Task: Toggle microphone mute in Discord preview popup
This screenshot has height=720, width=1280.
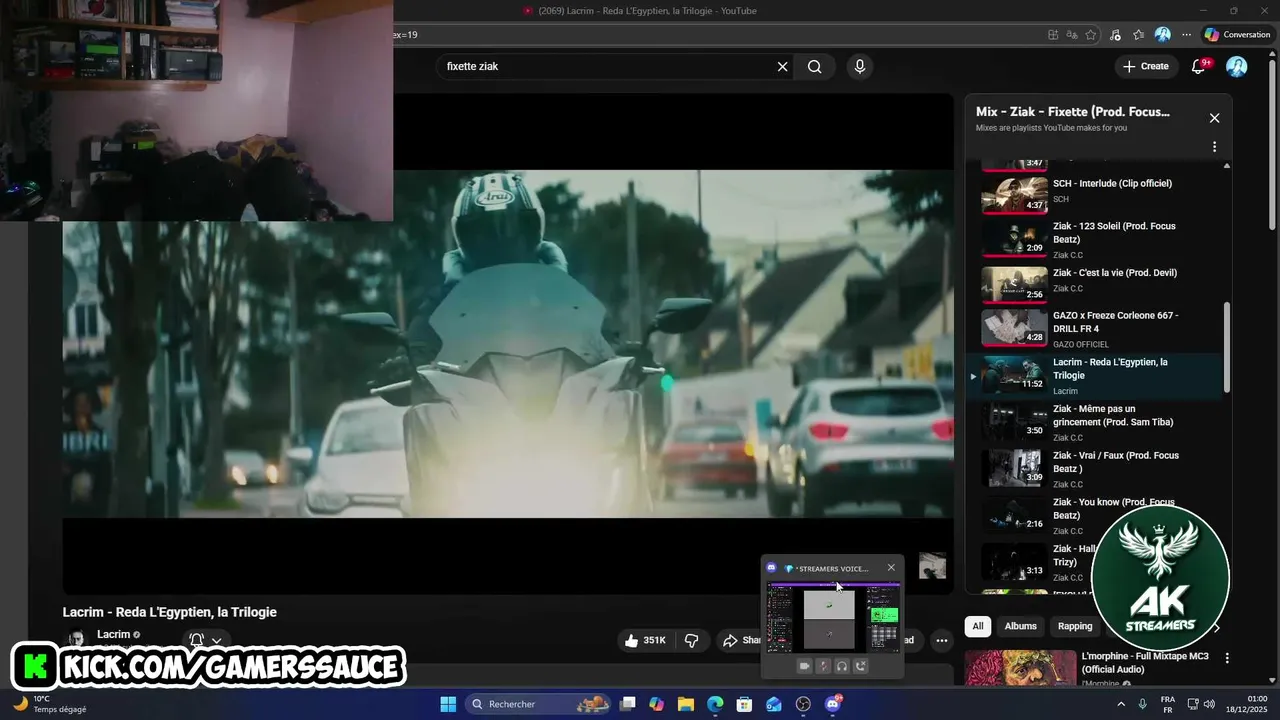Action: tap(823, 666)
